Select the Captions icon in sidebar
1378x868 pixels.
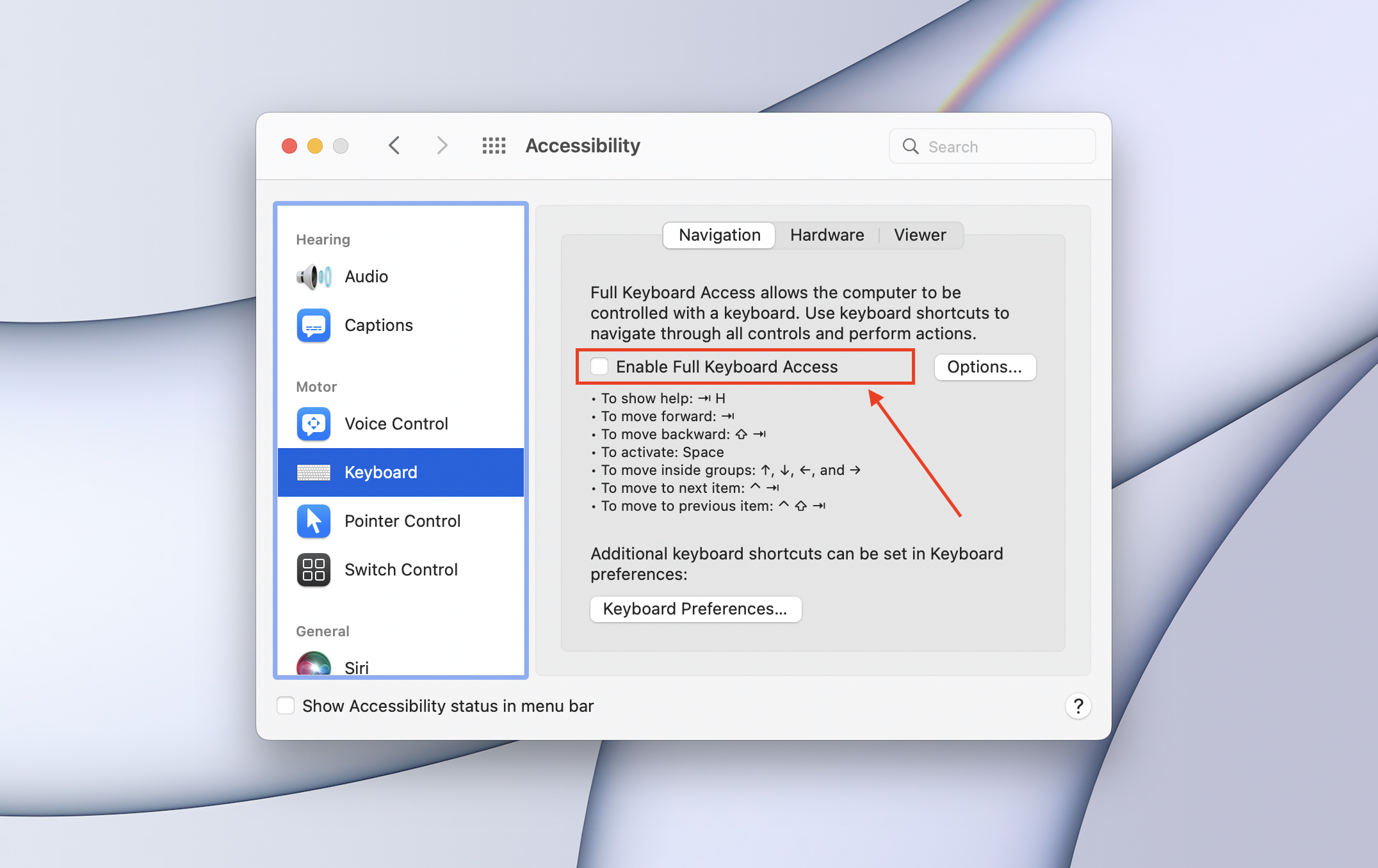pos(314,325)
